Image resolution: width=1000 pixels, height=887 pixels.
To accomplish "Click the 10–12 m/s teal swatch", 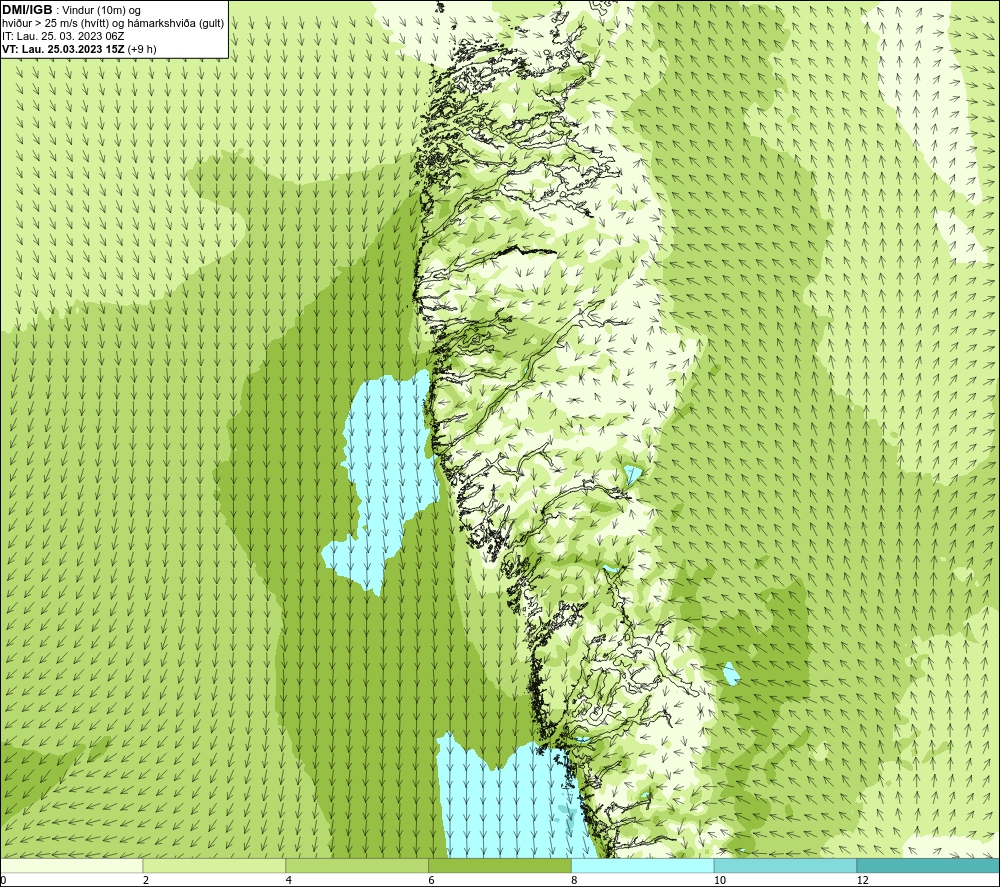I will [x=786, y=865].
